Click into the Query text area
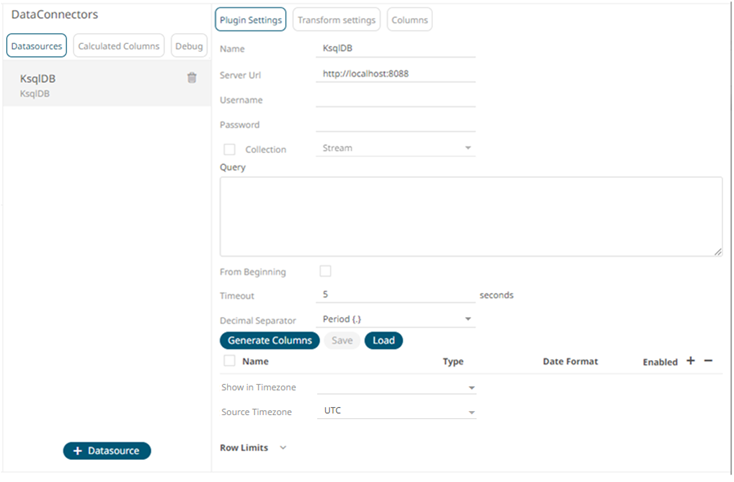This screenshot has height=482, width=734. (x=470, y=217)
